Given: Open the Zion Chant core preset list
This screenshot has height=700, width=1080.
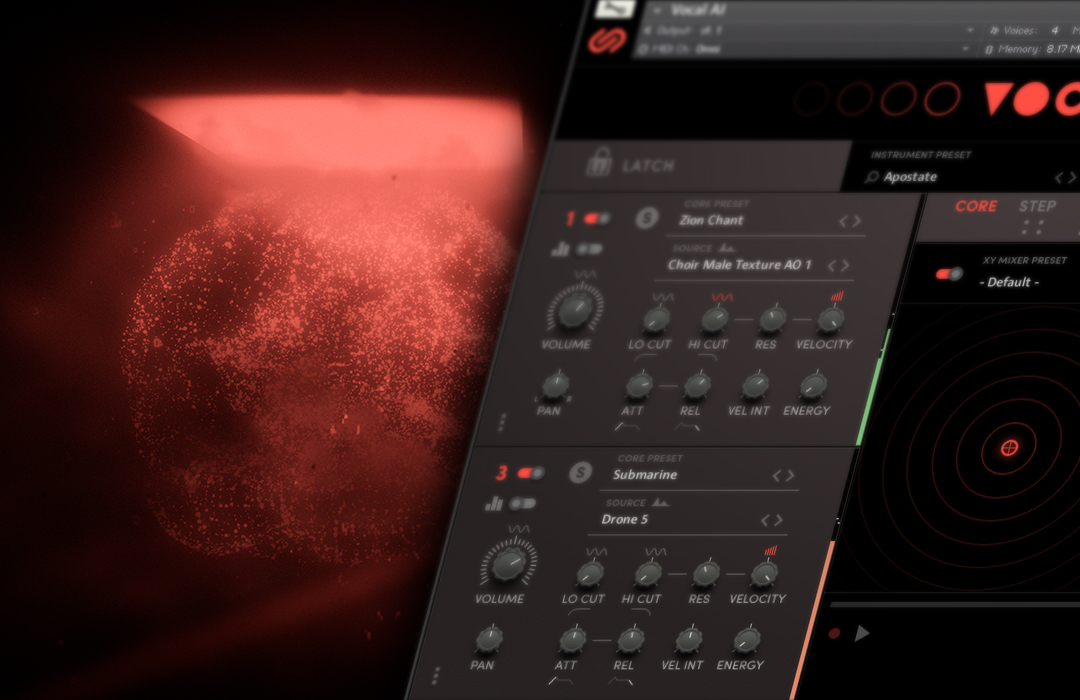Looking at the screenshot, I should [x=711, y=220].
